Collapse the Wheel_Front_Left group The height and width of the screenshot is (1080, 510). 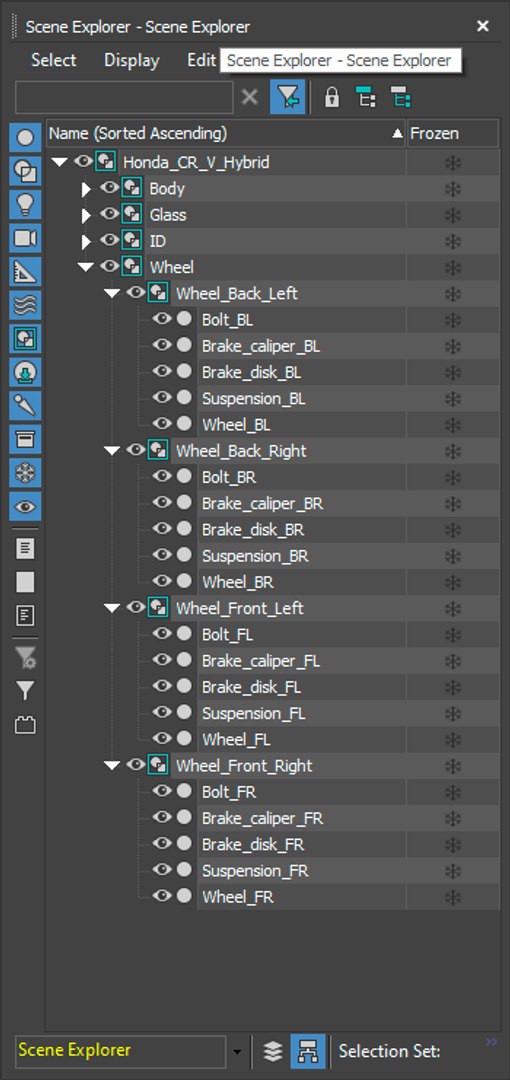point(112,608)
